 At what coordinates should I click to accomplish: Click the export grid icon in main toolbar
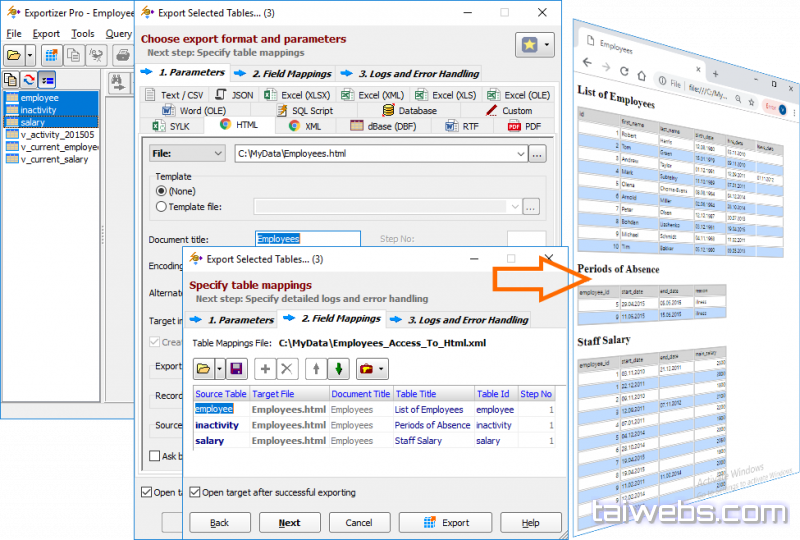coord(52,55)
